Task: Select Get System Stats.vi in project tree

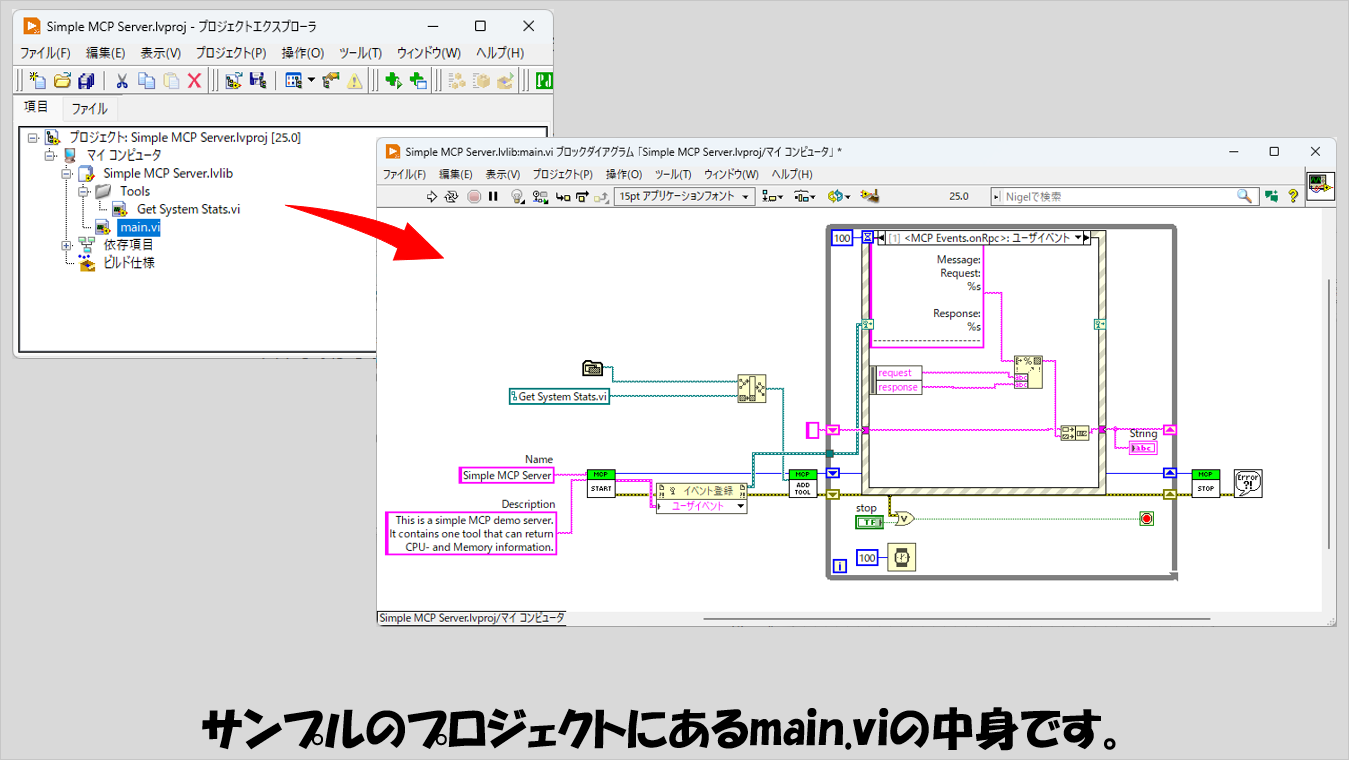Action: pyautogui.click(x=187, y=209)
